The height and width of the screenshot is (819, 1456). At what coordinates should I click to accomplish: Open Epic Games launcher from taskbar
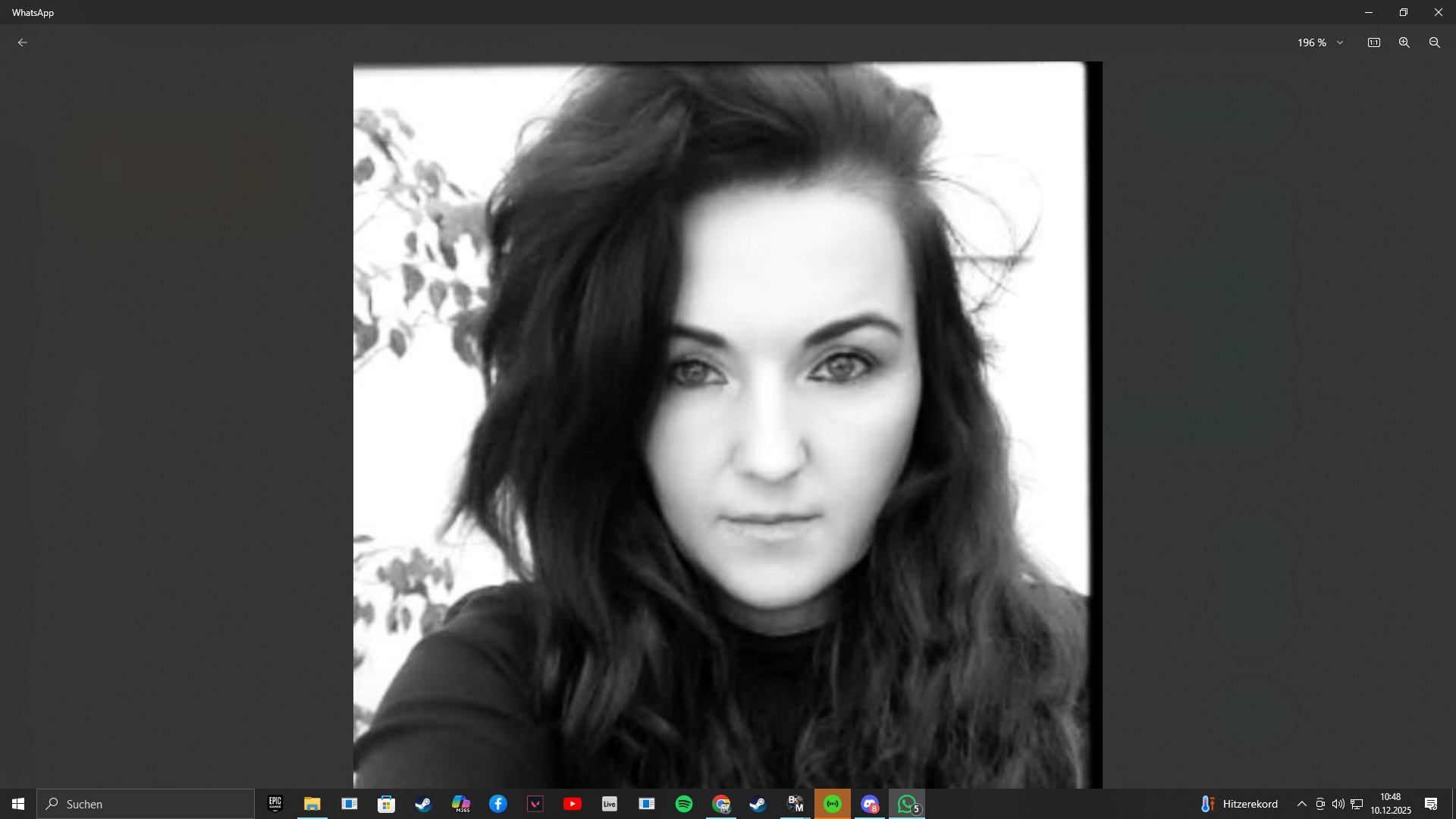(x=275, y=804)
